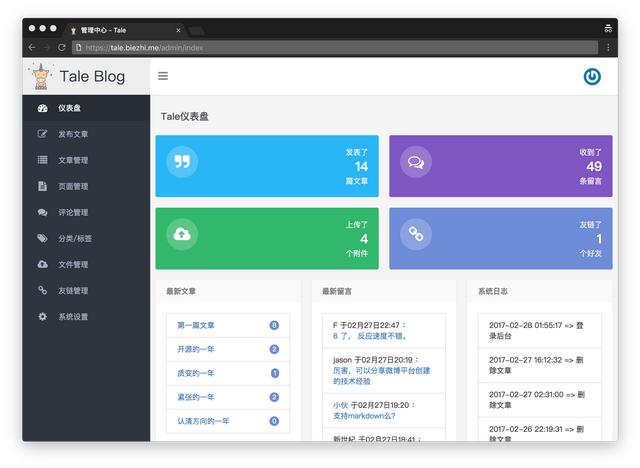Click the 最新留言 panel heading
The height and width of the screenshot is (468, 640).
[337, 291]
